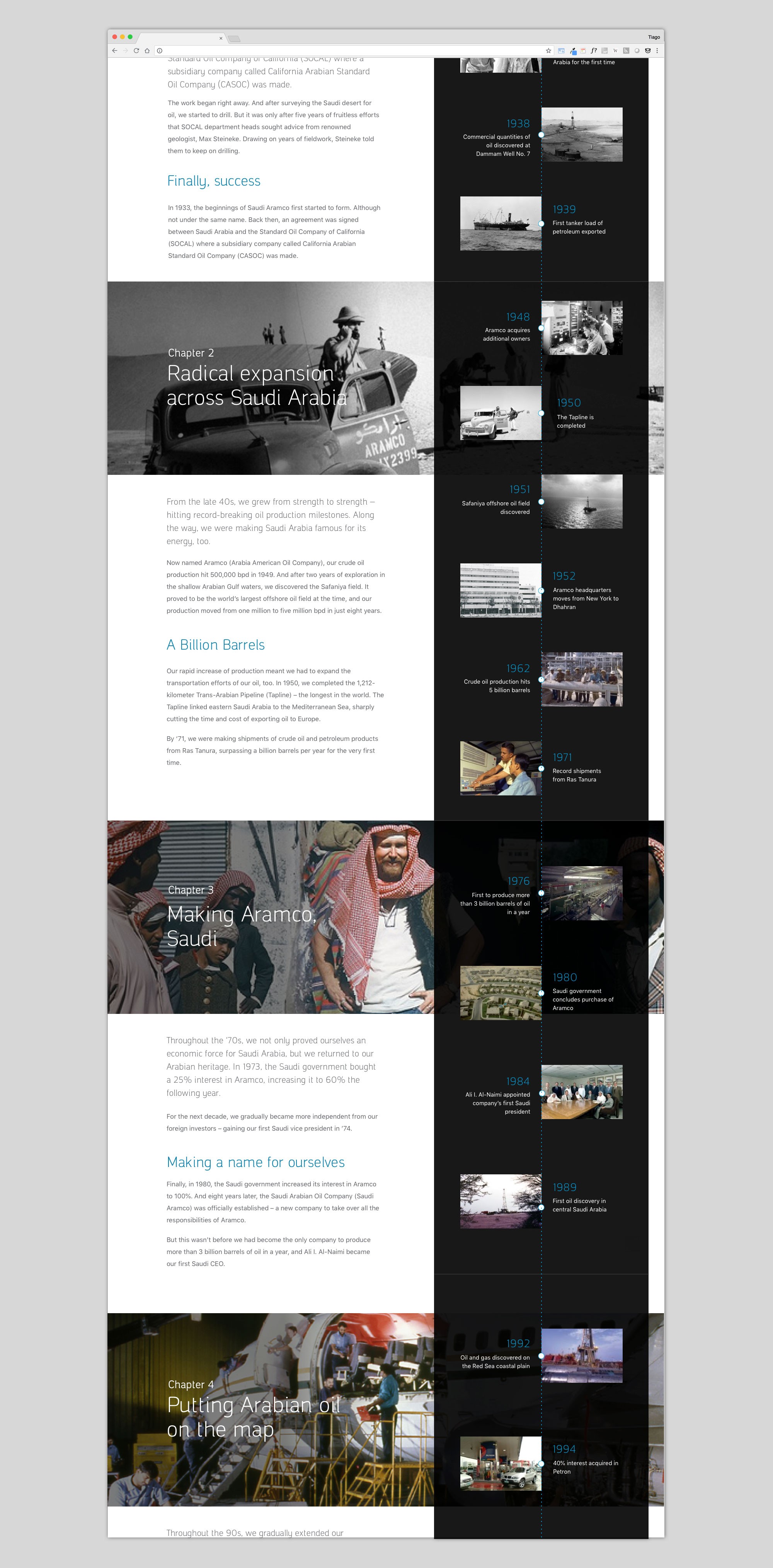Open the 1952 Aramco headquarters photo
This screenshot has height=1568, width=773.
500,590
